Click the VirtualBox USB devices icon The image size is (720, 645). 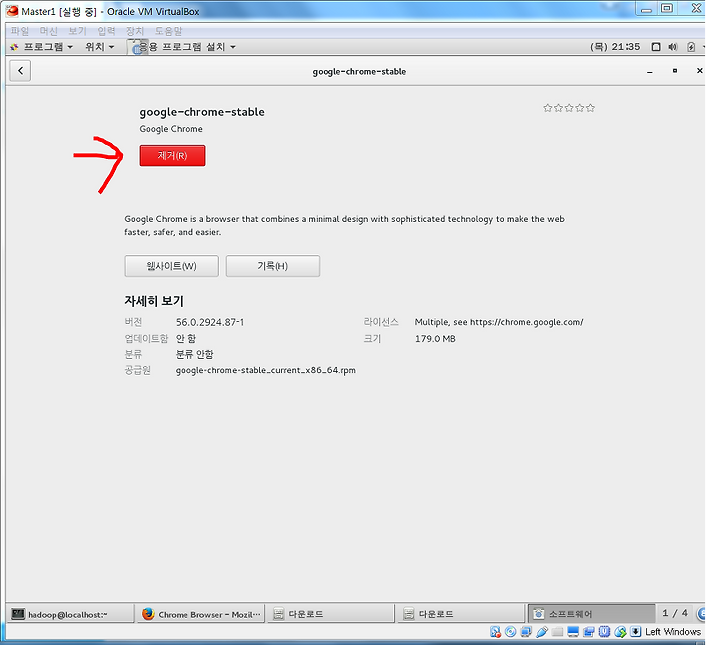tap(542, 632)
